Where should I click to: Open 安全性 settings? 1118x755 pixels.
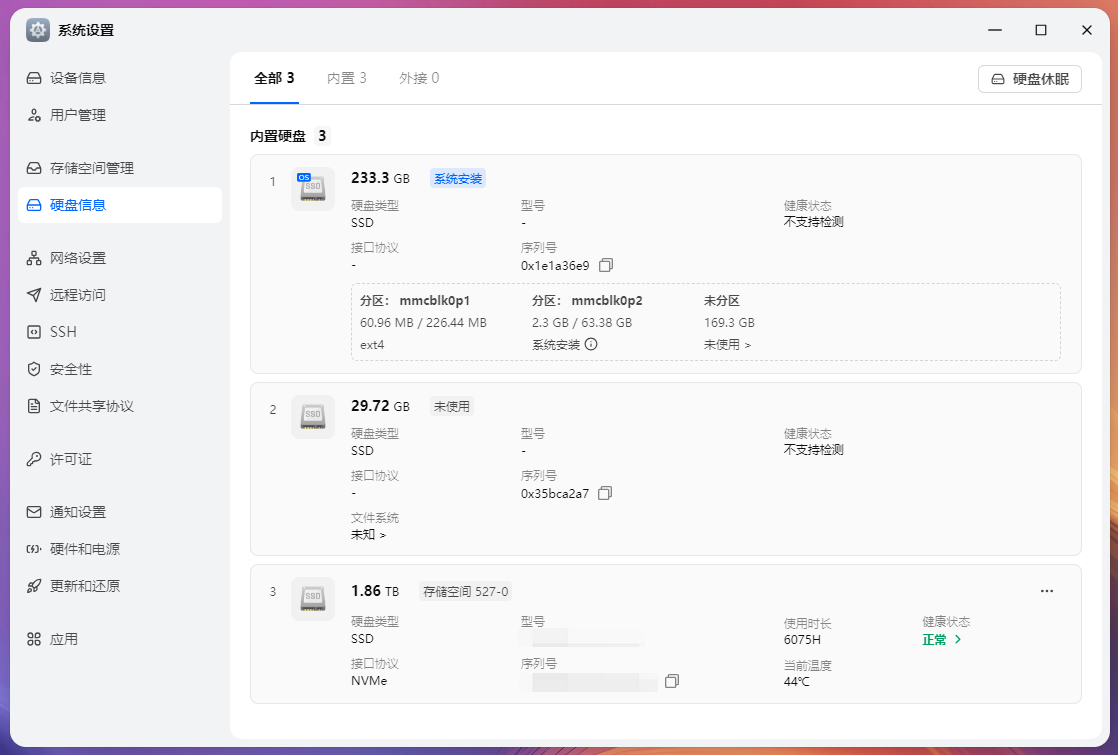pyautogui.click(x=120, y=369)
